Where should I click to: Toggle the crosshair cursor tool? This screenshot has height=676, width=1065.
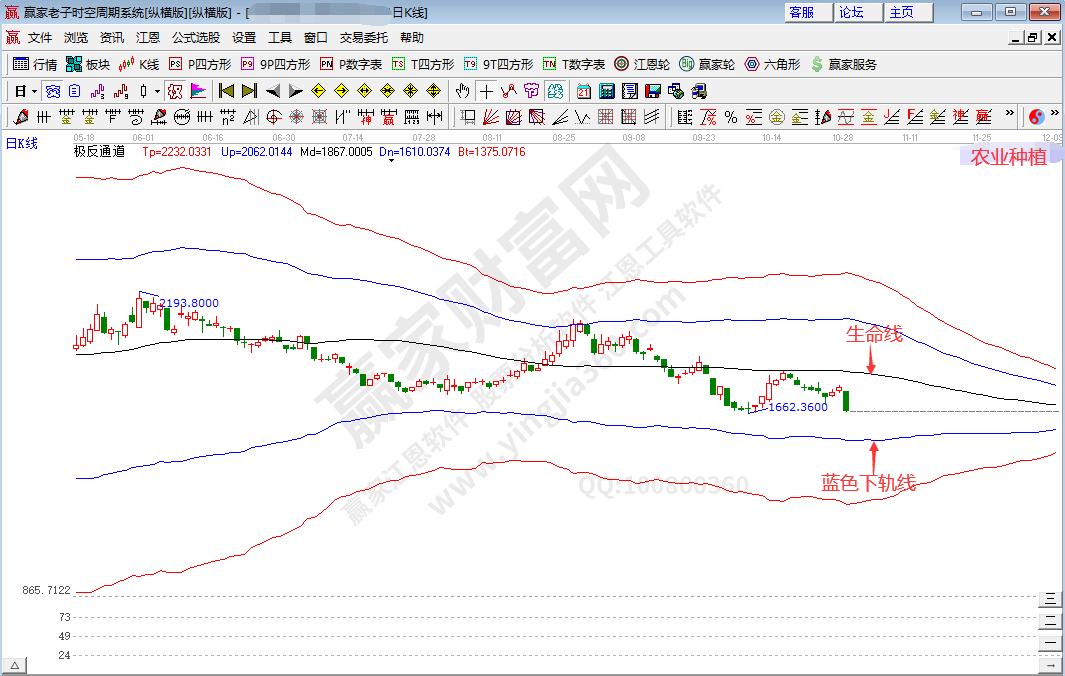tap(486, 91)
